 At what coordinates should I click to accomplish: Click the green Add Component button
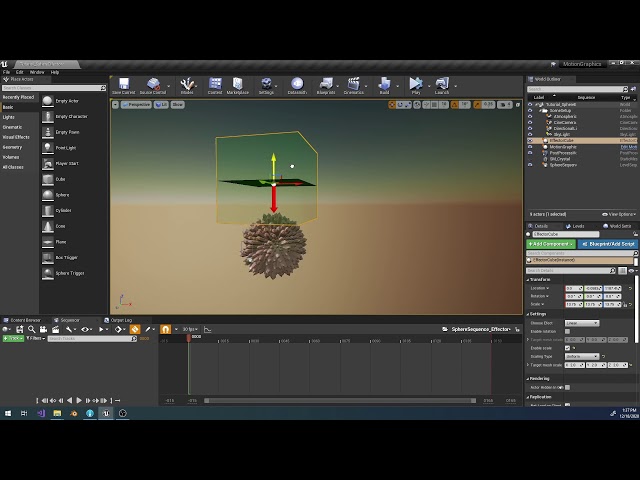(551, 244)
